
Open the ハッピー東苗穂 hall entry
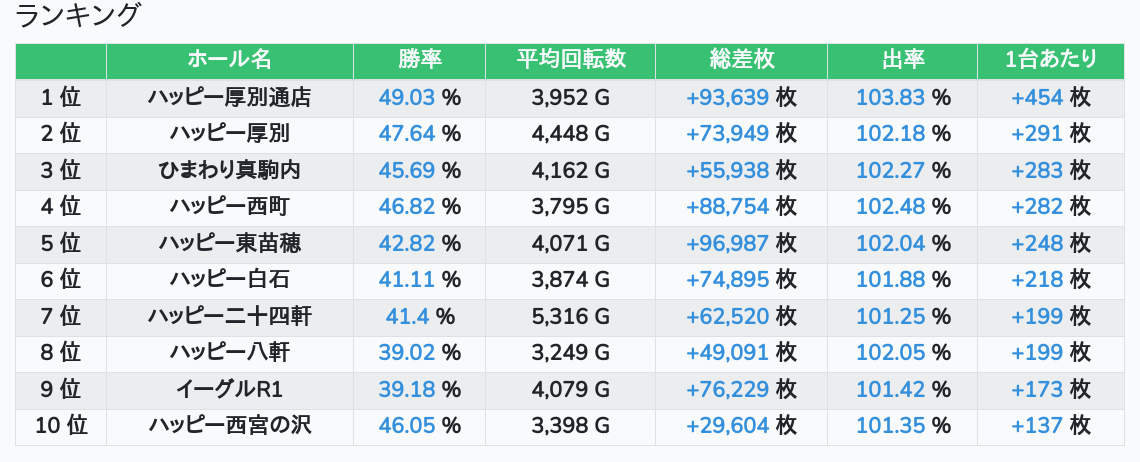coord(230,243)
